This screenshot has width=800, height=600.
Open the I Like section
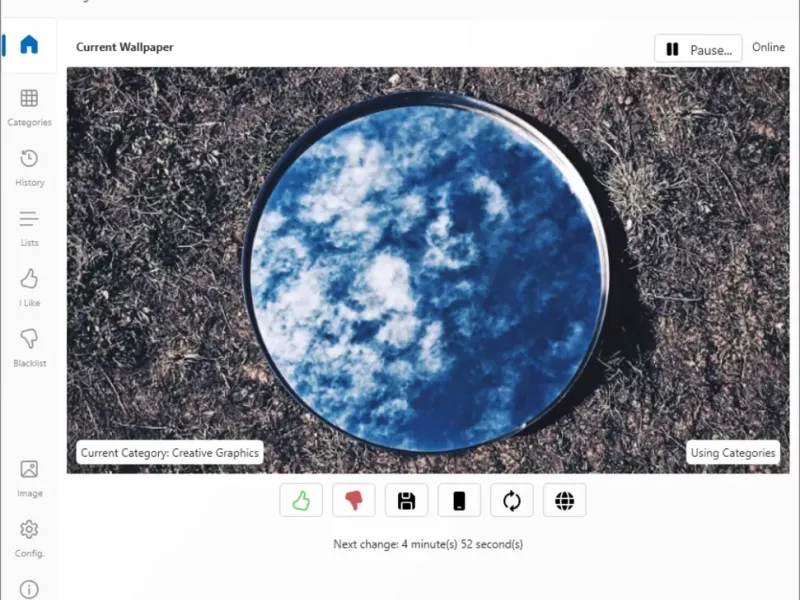coord(29,288)
